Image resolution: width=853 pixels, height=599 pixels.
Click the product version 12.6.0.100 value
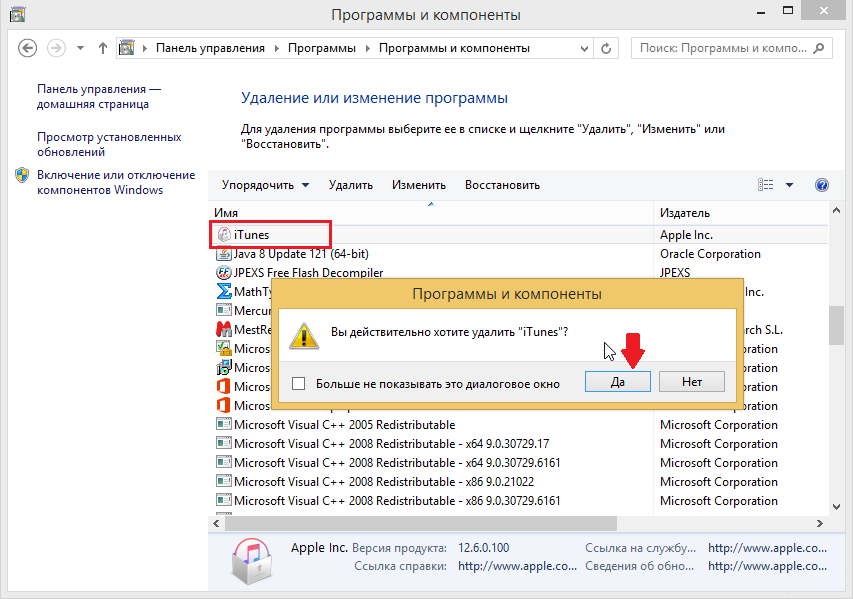coord(484,548)
